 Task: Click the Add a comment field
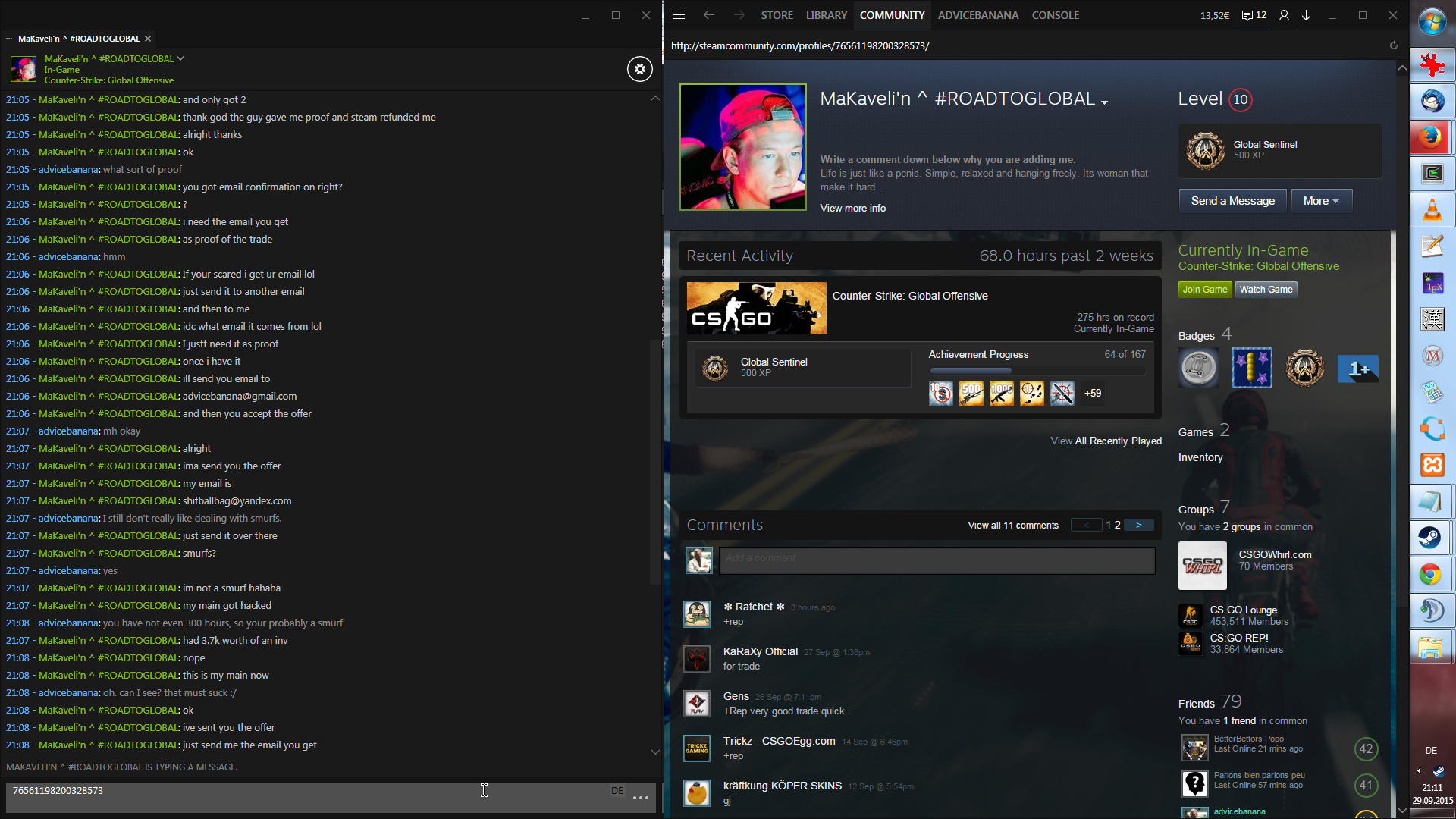tap(937, 558)
